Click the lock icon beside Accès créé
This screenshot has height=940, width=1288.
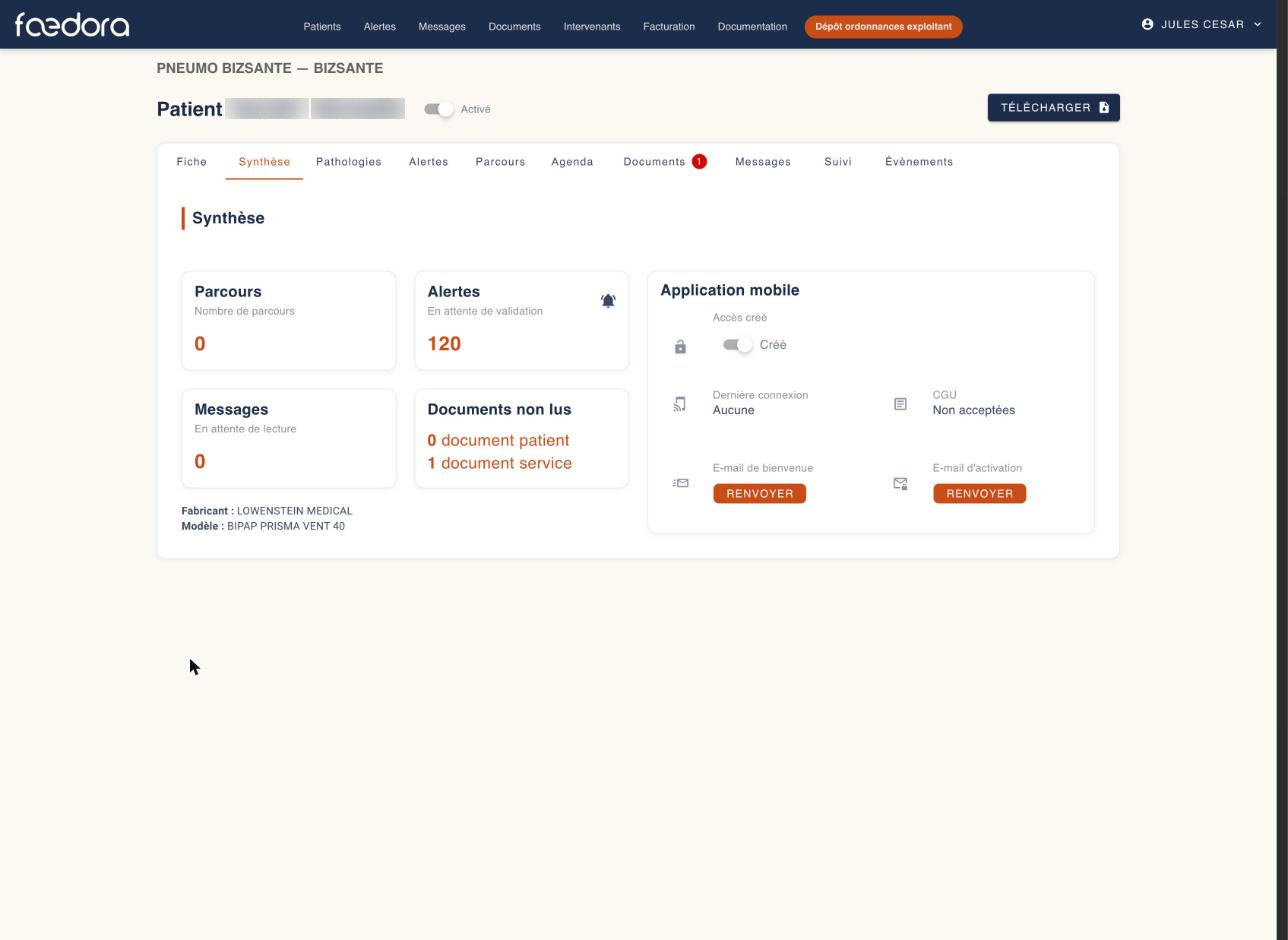(680, 347)
